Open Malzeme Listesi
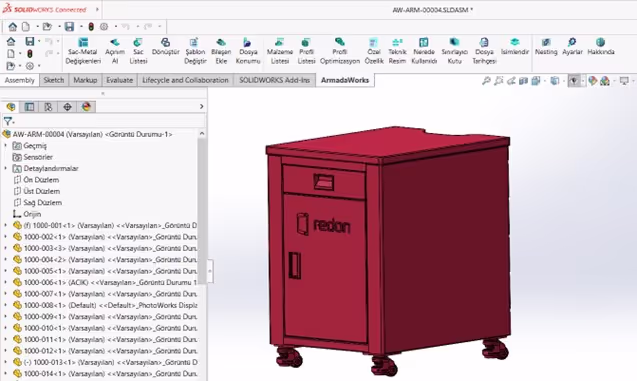Image resolution: width=637 pixels, height=381 pixels. [280, 51]
